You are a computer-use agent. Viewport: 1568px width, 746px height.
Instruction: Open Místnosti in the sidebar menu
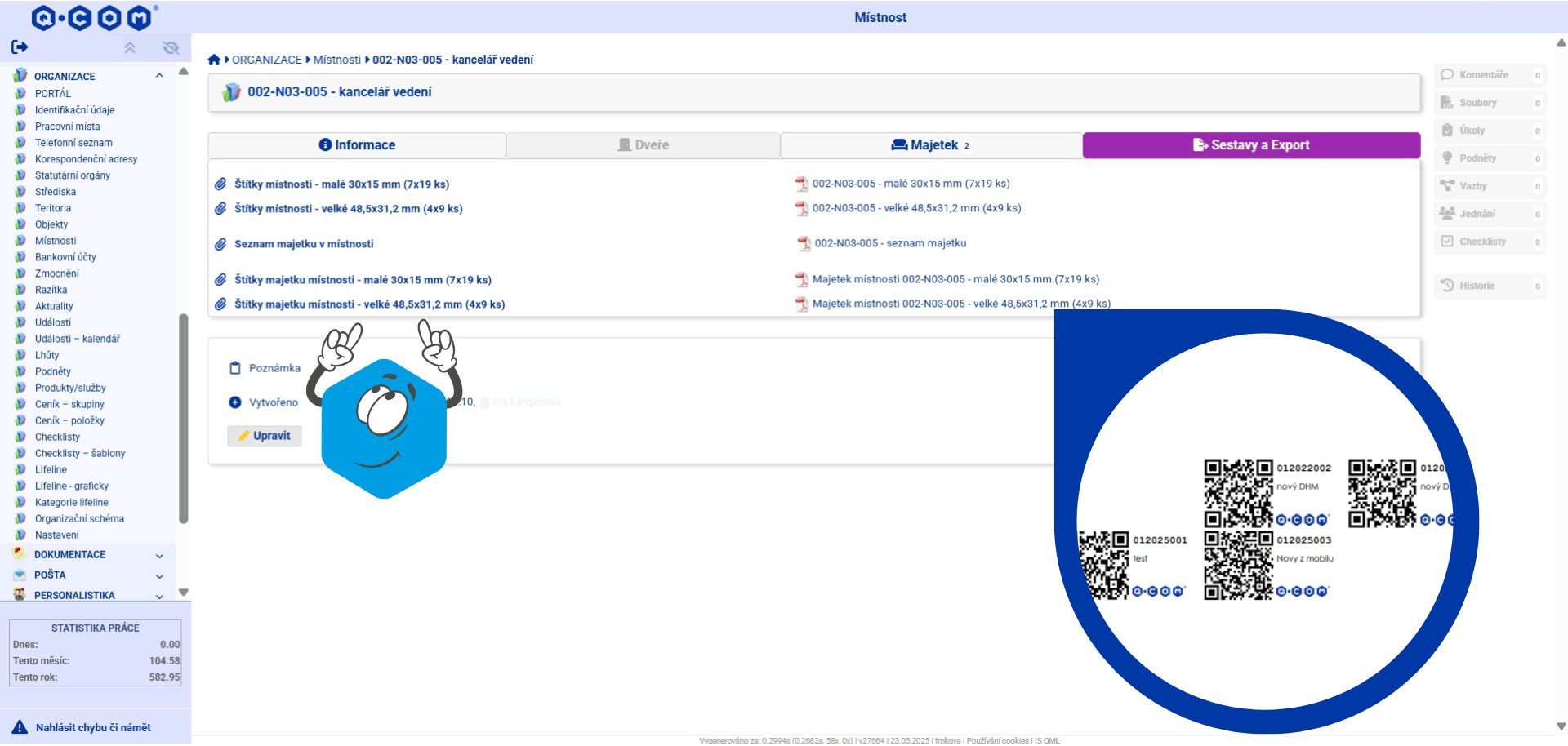click(x=56, y=241)
